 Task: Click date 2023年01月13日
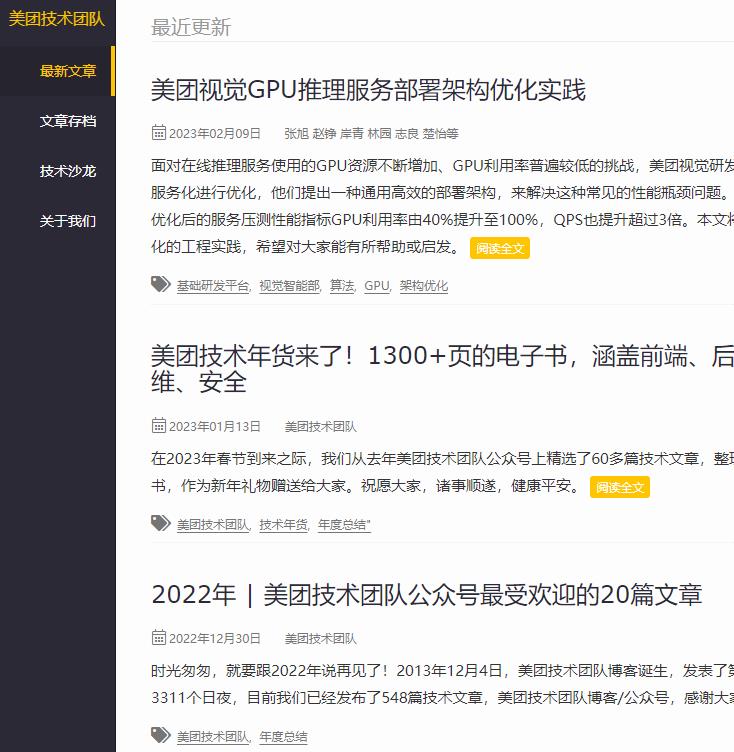[214, 427]
